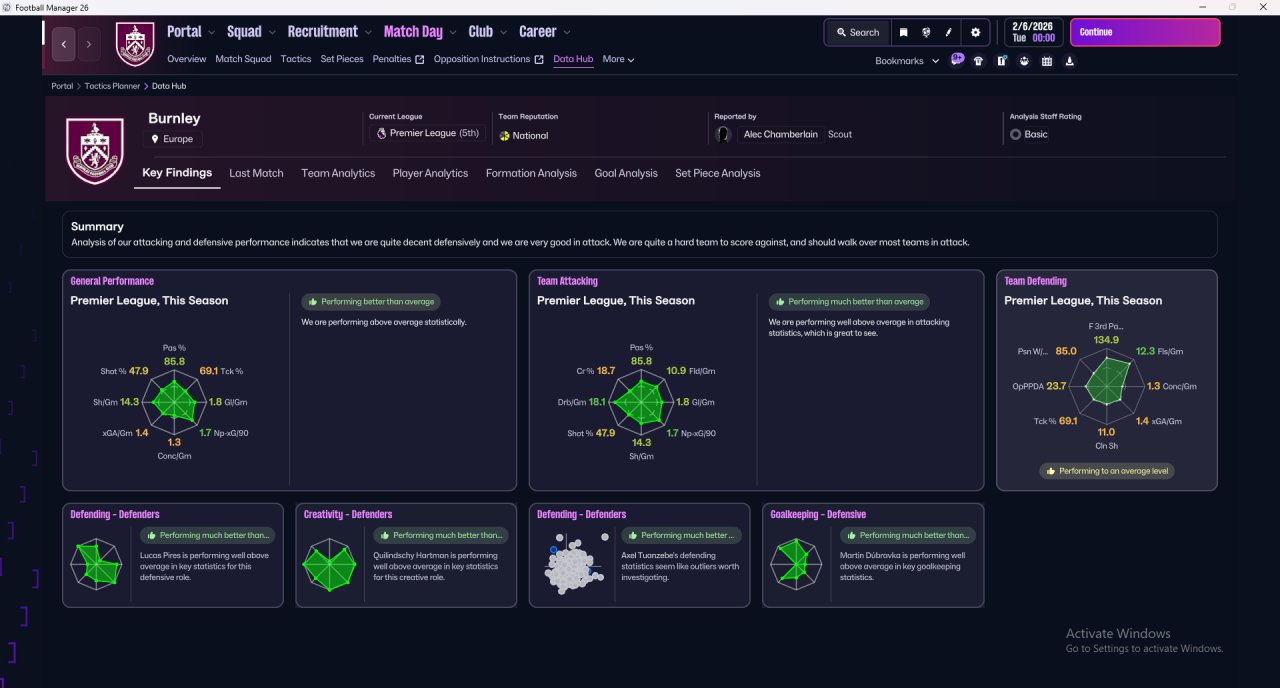Open the world globe icon in the top toolbar
The height and width of the screenshot is (688, 1280).
coord(926,32)
